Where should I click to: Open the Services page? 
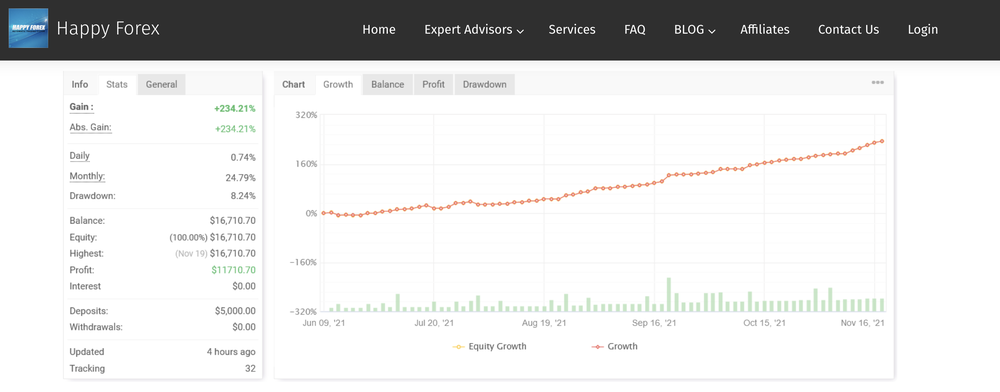tap(572, 29)
